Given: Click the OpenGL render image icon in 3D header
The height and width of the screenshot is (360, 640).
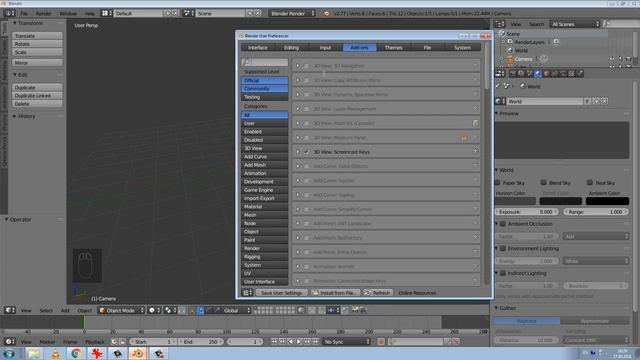Looking at the screenshot, I should [x=355, y=310].
